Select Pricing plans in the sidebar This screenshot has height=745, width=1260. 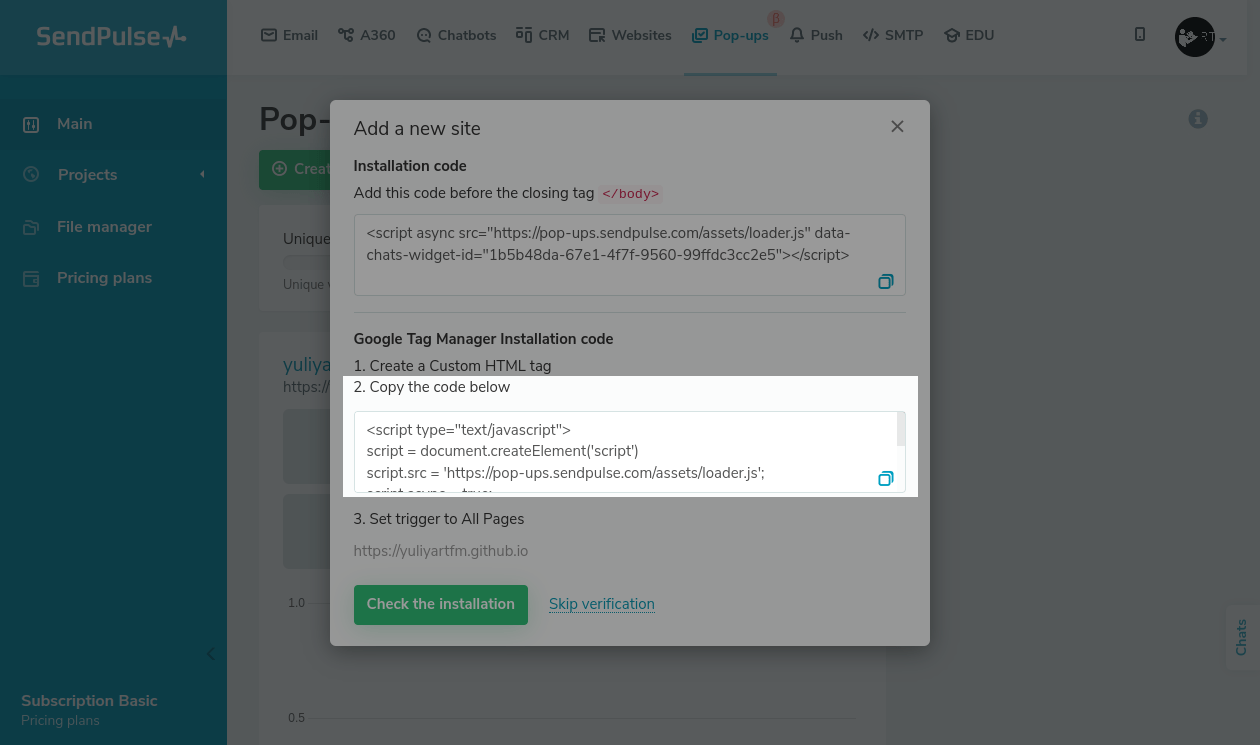104,278
